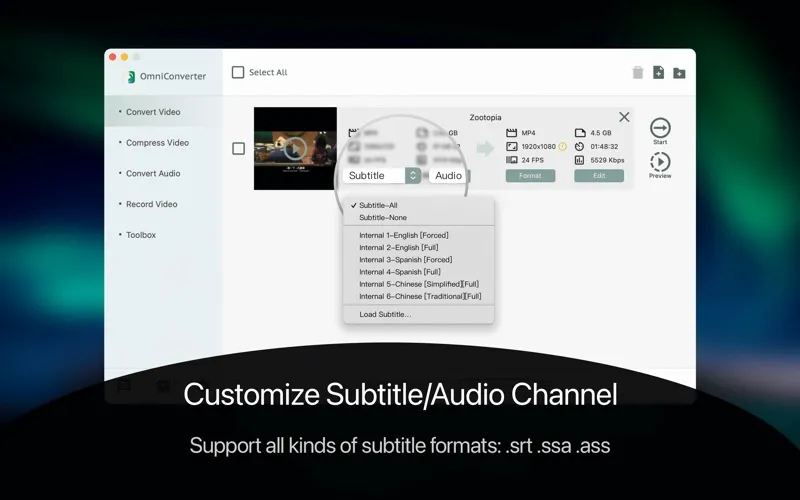Click the 01:48:32 duration clock icon

point(580,146)
